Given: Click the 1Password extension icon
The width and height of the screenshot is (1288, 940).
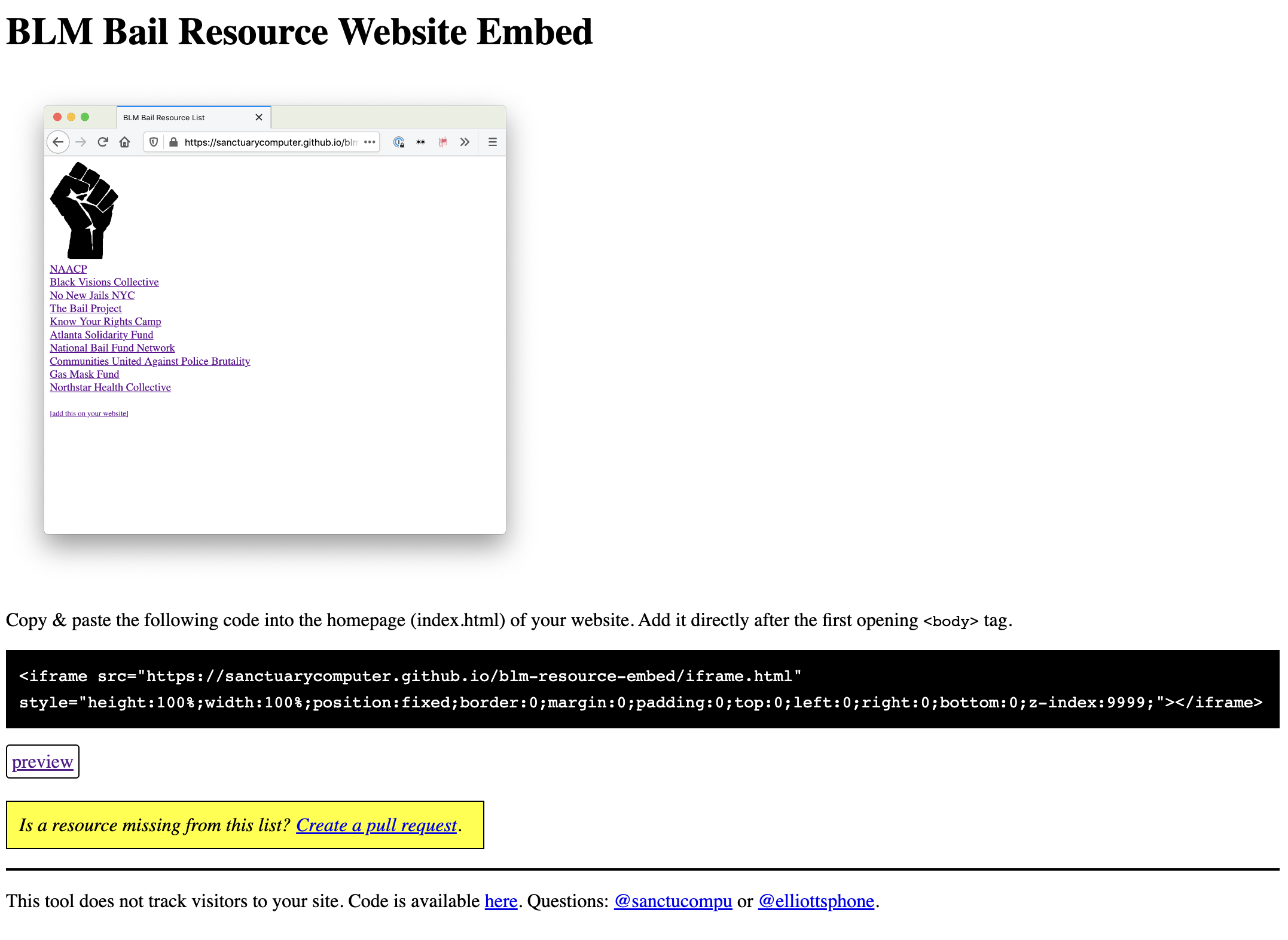Looking at the screenshot, I should click(399, 142).
